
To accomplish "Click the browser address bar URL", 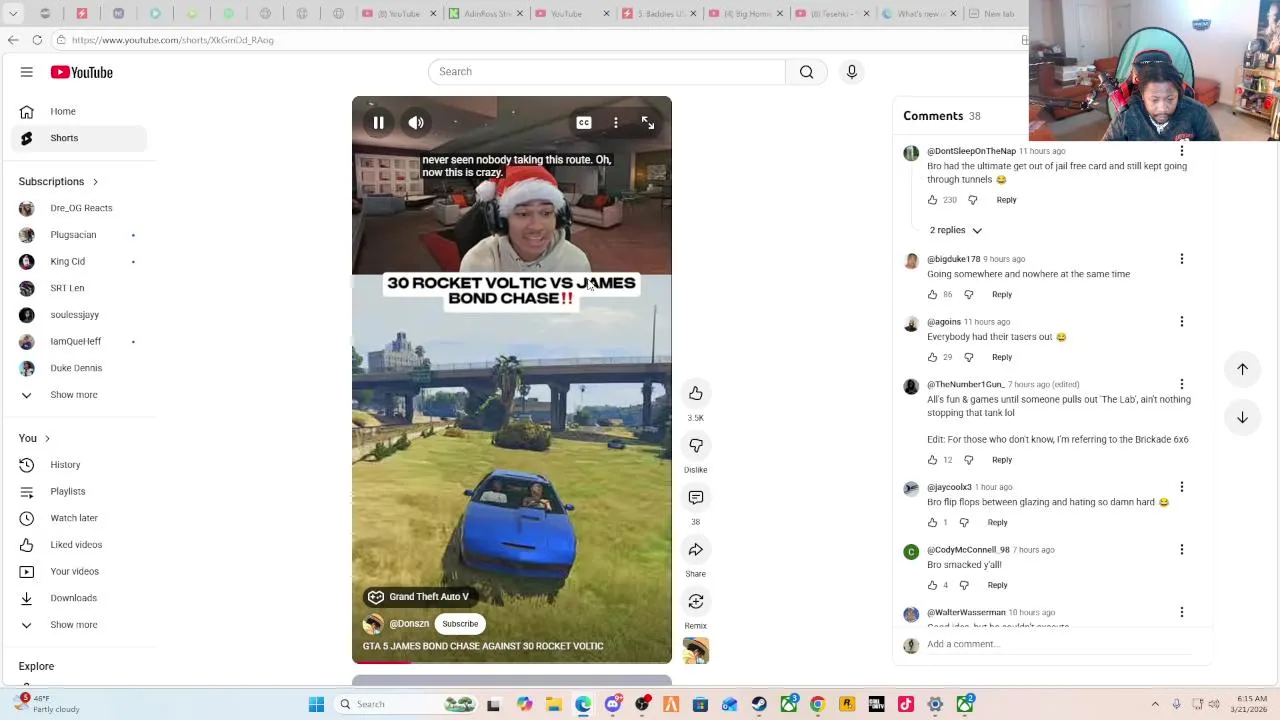I will (x=172, y=40).
